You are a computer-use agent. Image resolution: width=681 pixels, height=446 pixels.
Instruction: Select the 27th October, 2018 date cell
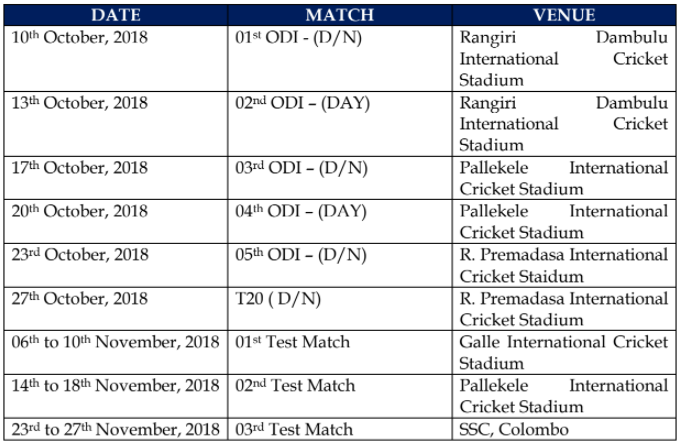click(x=116, y=308)
